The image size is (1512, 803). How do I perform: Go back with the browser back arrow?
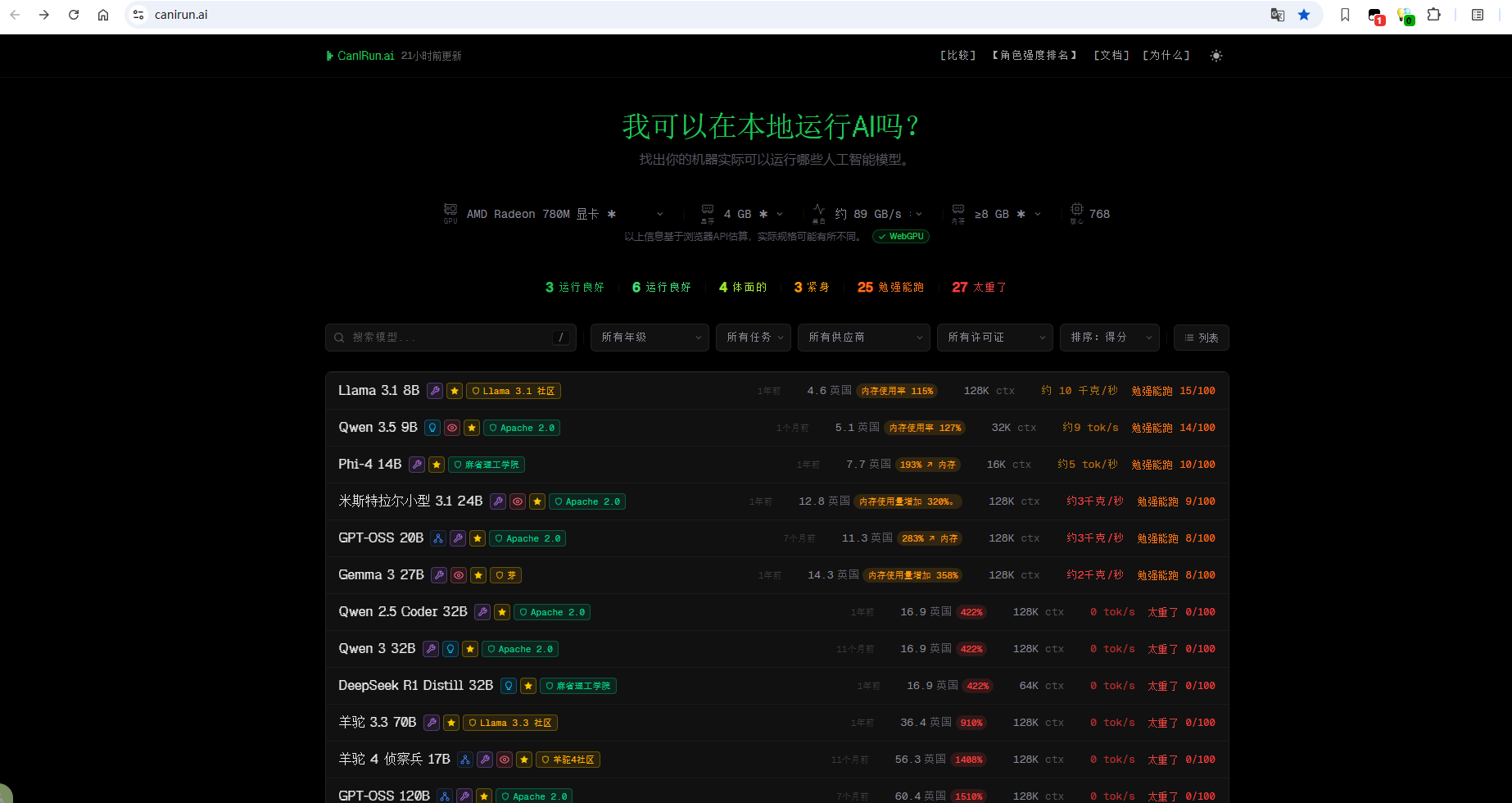[15, 15]
